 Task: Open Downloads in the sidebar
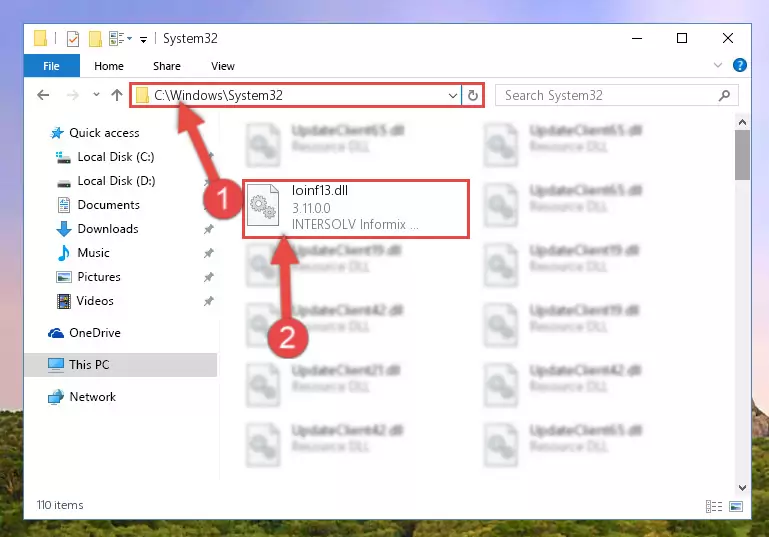pyautogui.click(x=108, y=229)
